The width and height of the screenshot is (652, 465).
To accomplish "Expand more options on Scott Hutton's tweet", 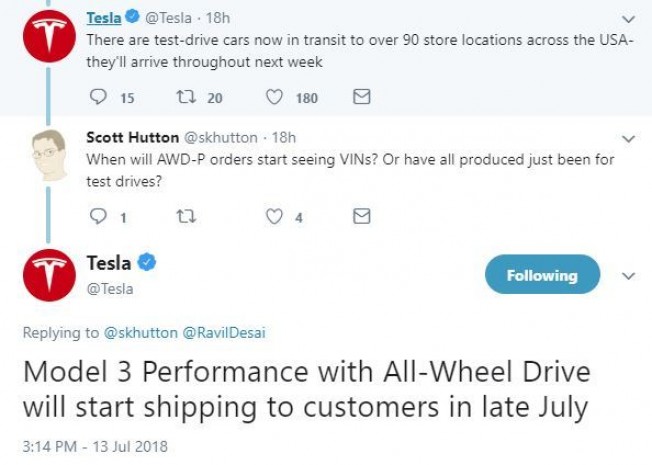I will [x=628, y=139].
